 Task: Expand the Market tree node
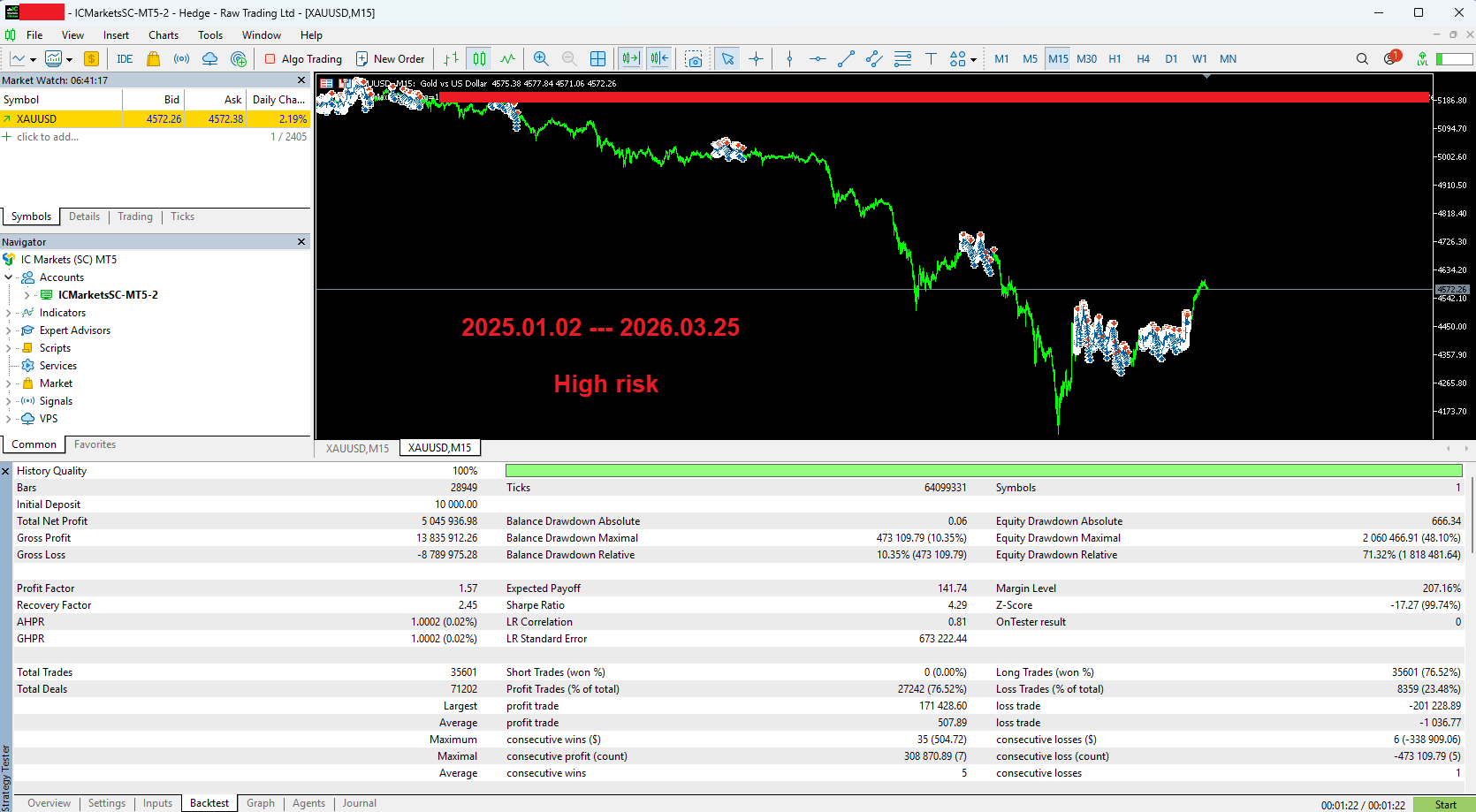9,383
